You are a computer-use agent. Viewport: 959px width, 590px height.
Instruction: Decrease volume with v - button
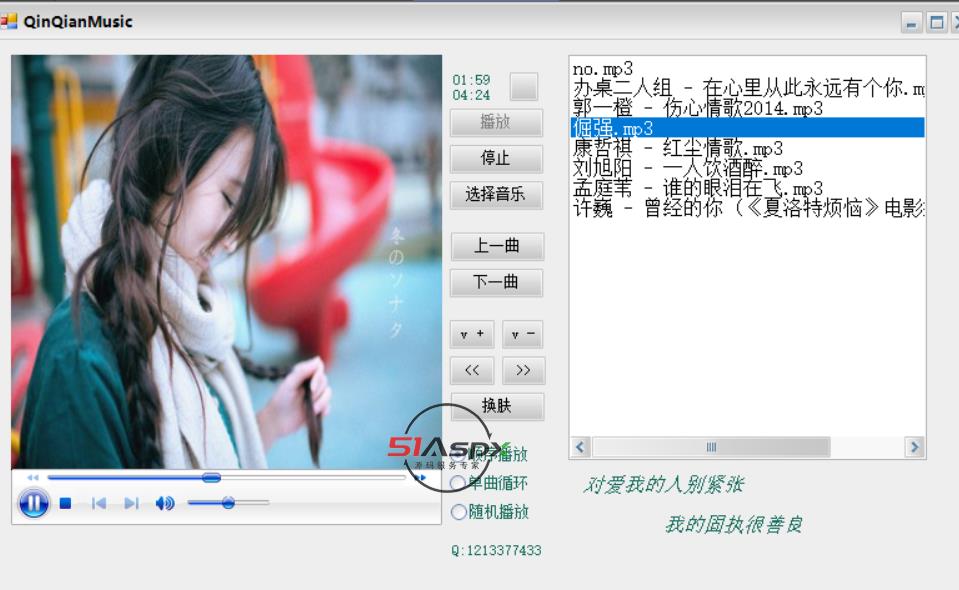523,334
